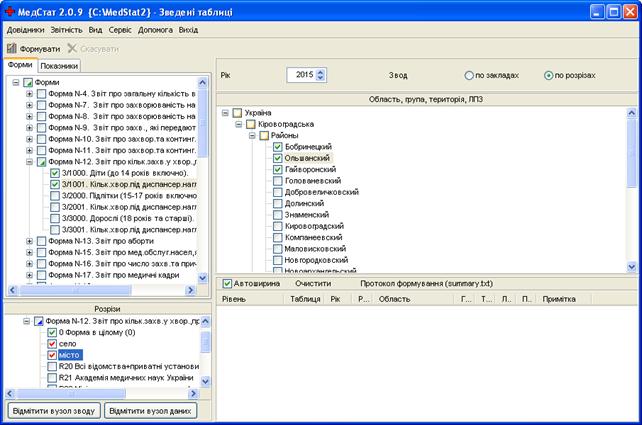
Task: Click the Очистити link
Action: point(313,283)
